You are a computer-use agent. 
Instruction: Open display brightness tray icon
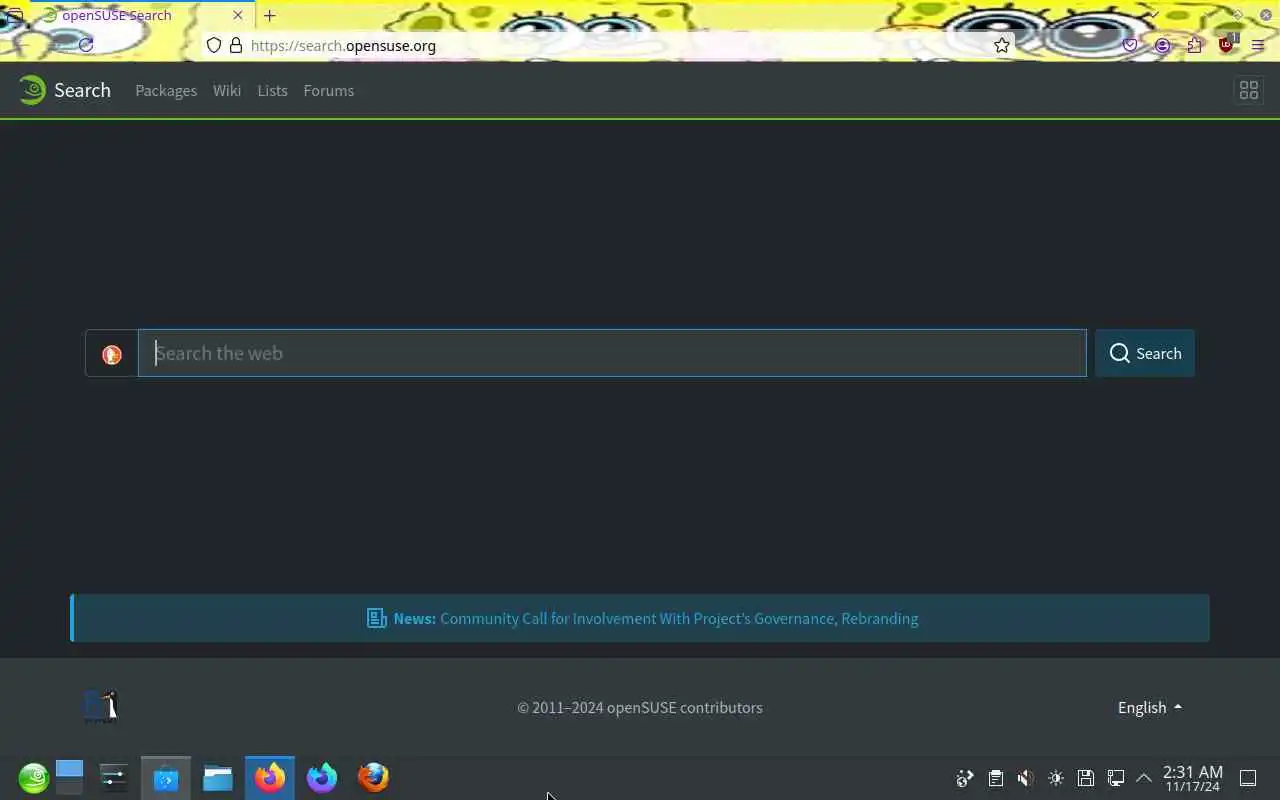pos(1056,778)
